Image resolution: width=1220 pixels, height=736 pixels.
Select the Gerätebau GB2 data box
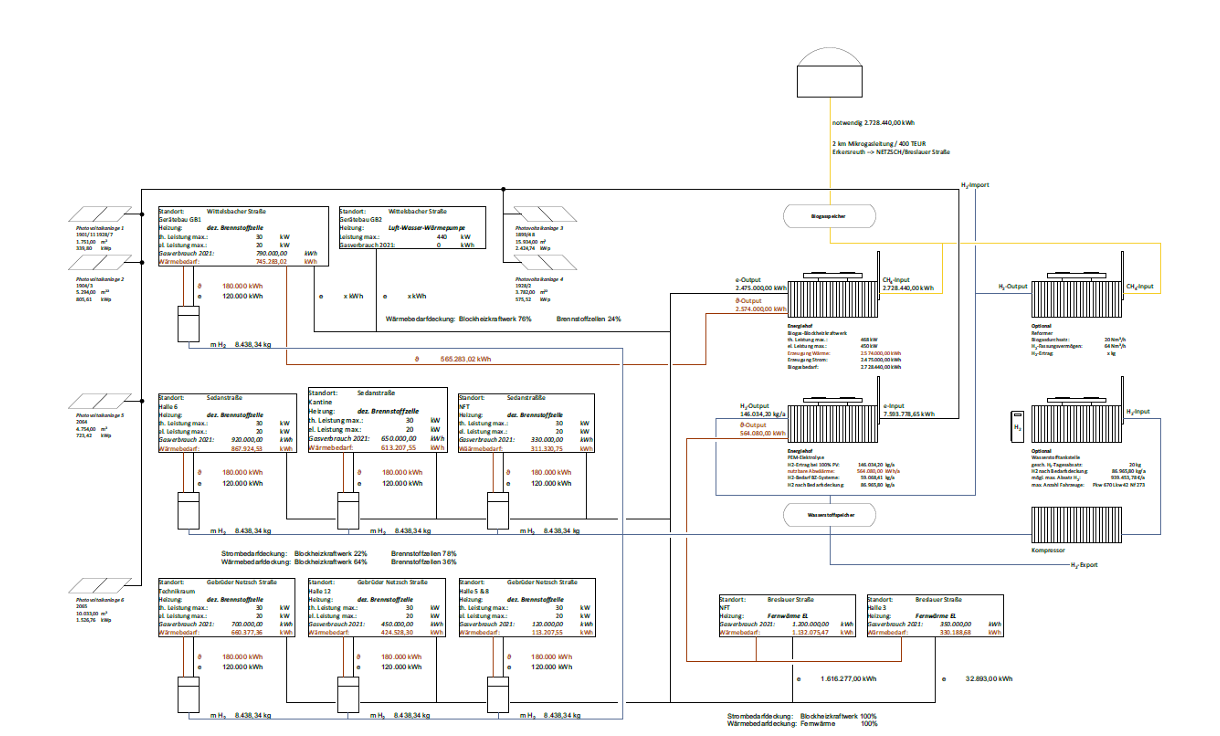412,228
